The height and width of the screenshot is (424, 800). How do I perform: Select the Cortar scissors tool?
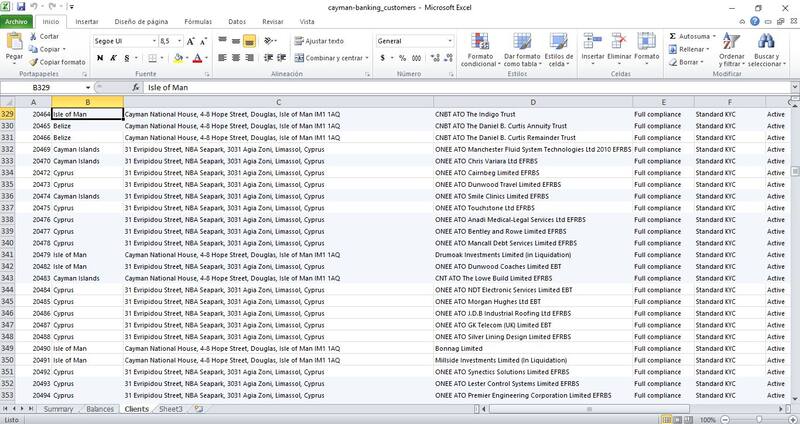43,36
